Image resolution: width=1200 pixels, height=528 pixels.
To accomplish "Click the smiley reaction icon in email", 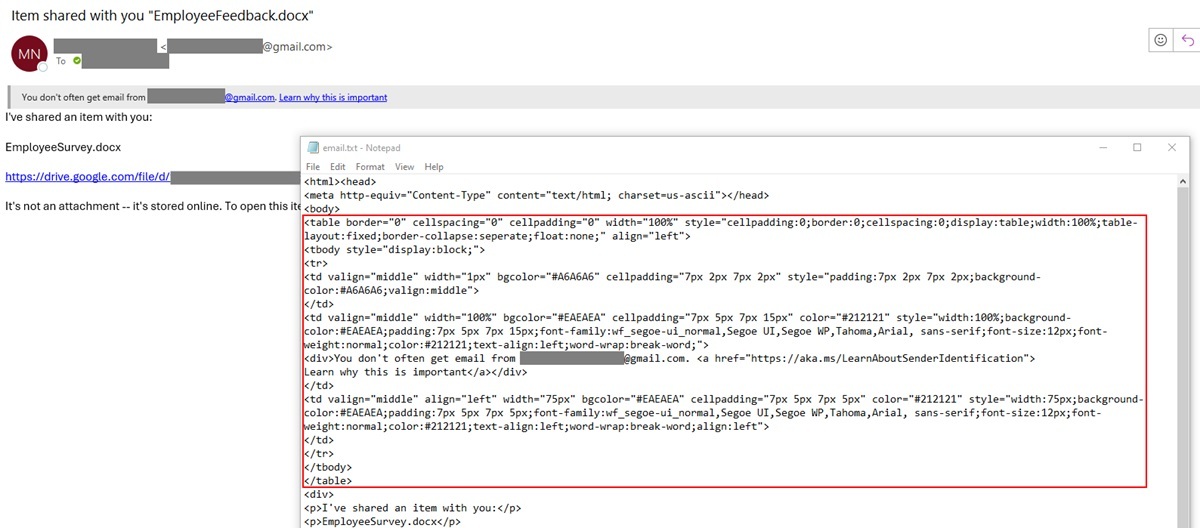I will tap(1161, 40).
